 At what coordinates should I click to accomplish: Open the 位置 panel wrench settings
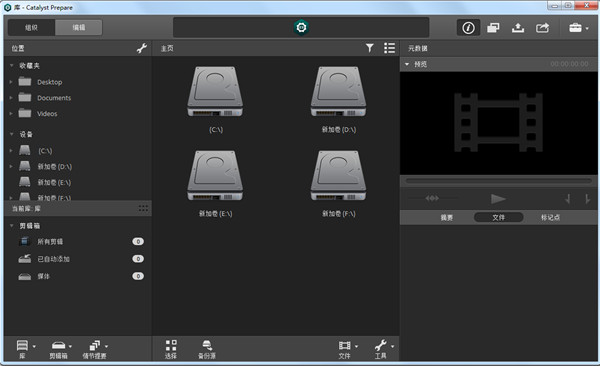142,48
